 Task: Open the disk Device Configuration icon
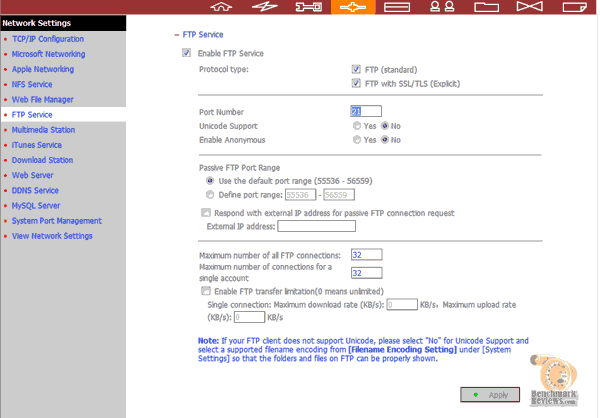pos(397,7)
